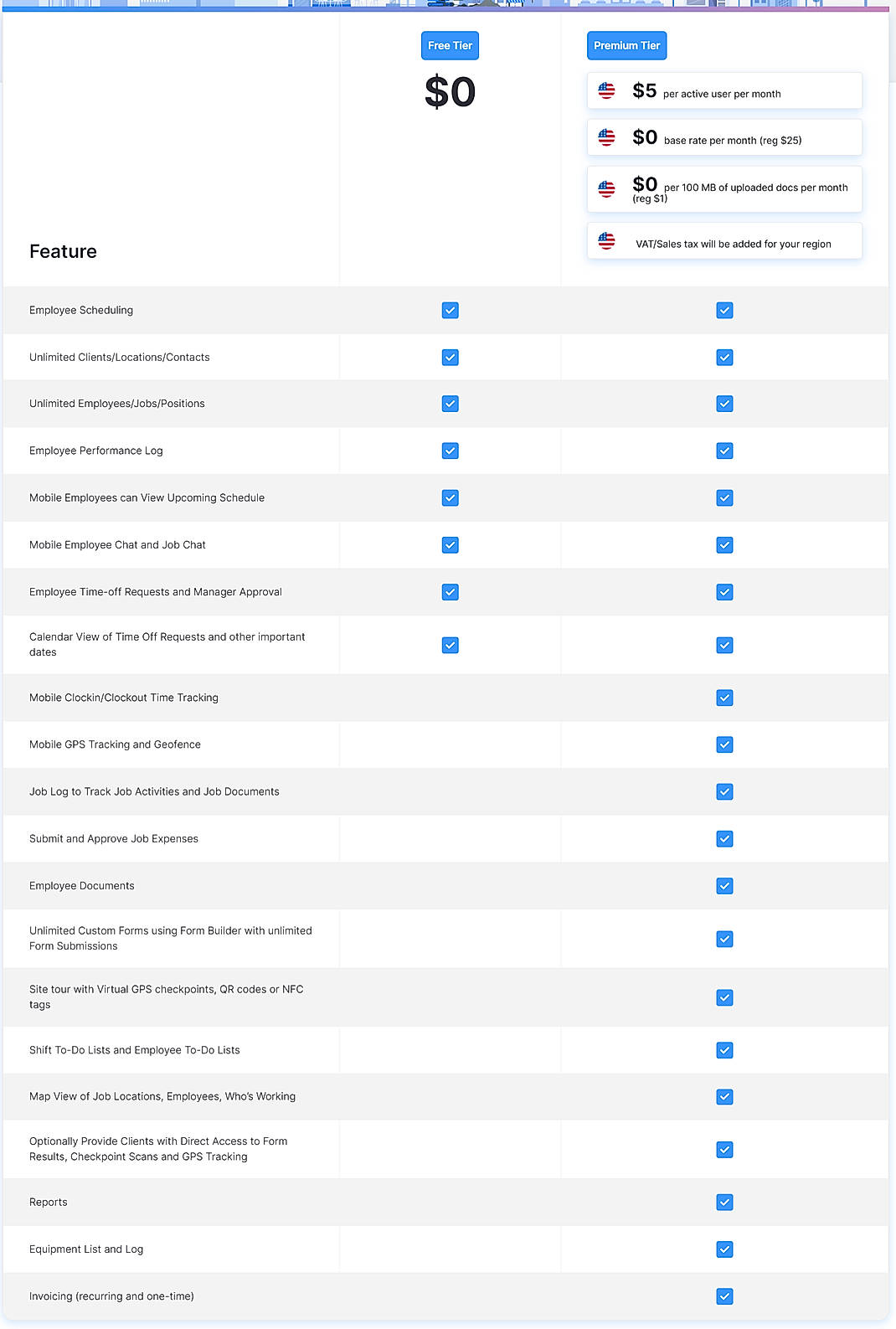This screenshot has height=1329, width=896.
Task: Click the Free Tier badge
Action: pos(450,45)
